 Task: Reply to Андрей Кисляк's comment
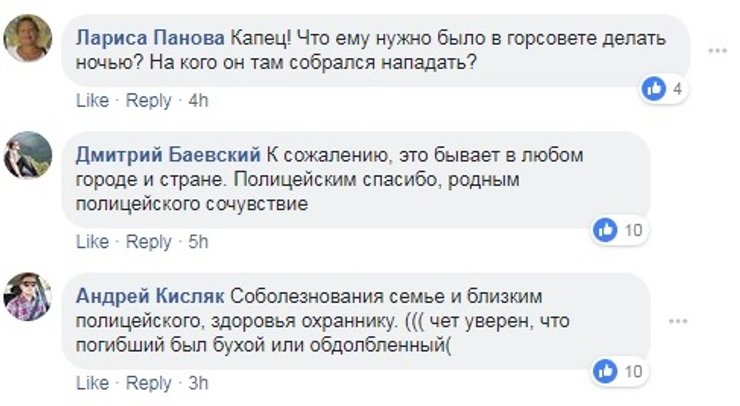[149, 383]
